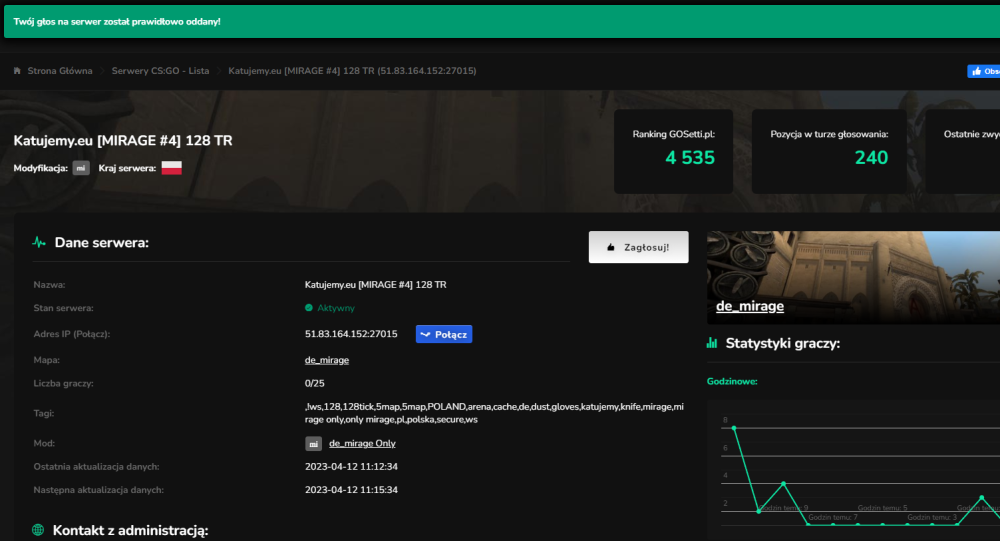
Task: Click the green vote success notification banner
Action: (502, 22)
